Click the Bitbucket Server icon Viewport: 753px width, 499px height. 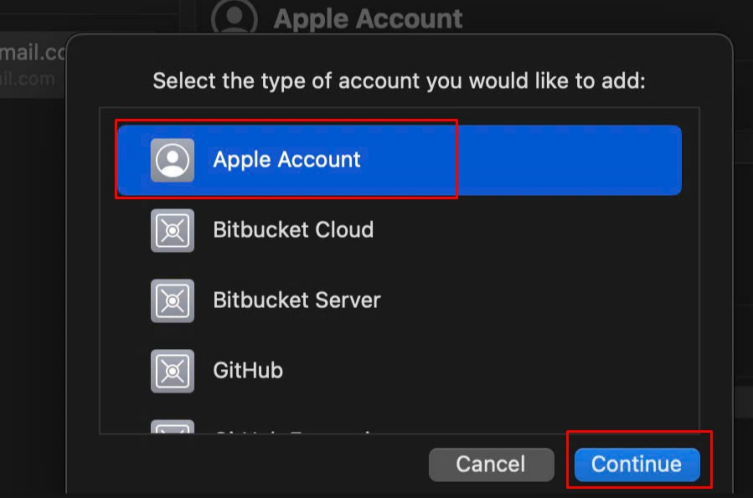[x=172, y=300]
